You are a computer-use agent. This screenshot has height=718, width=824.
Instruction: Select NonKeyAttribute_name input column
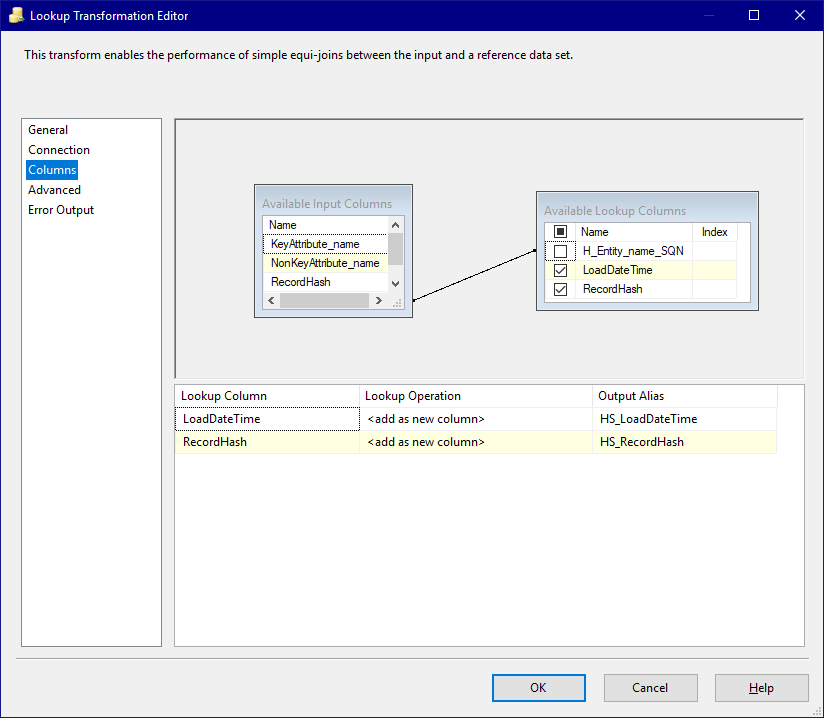pos(325,263)
